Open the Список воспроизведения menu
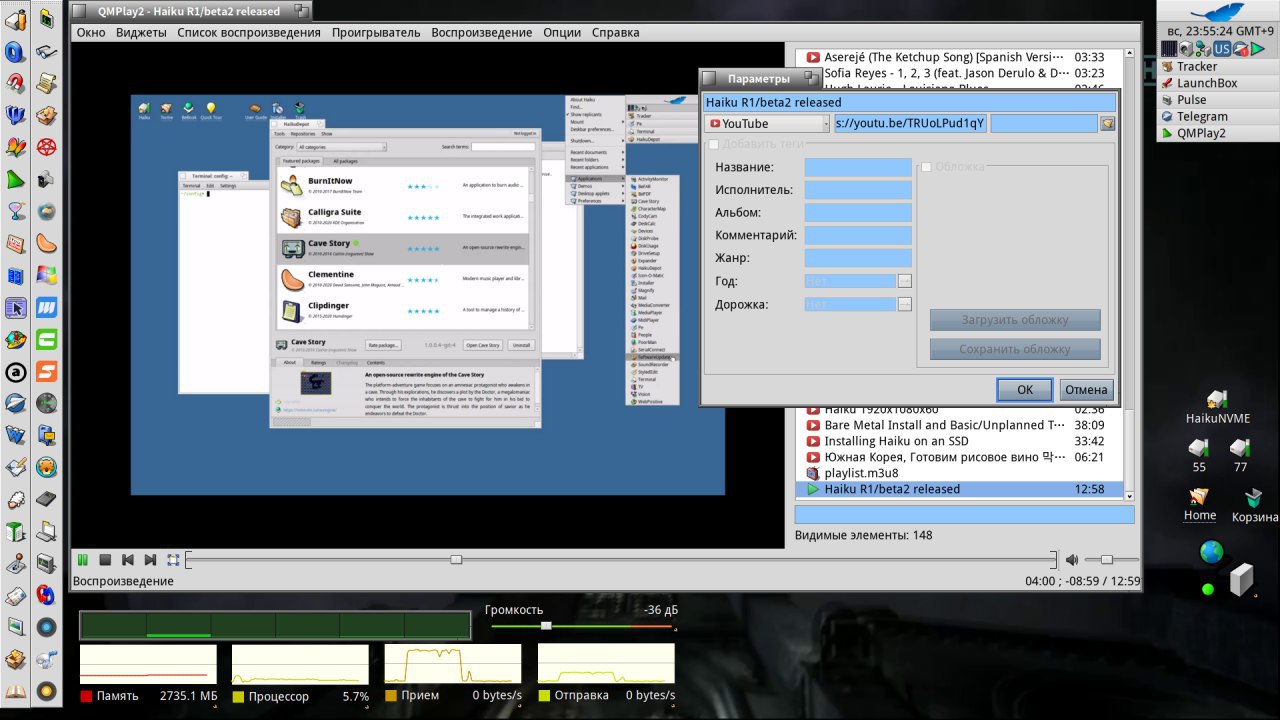The image size is (1280, 720). point(249,32)
